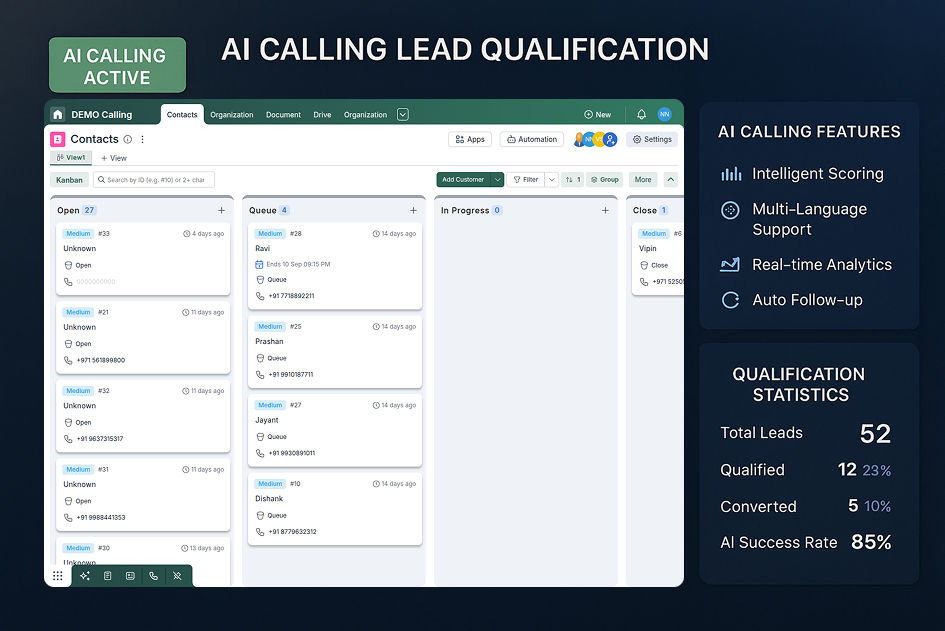Click the unpin icon in bottom toolbar
This screenshot has width=945, height=631.
click(176, 576)
